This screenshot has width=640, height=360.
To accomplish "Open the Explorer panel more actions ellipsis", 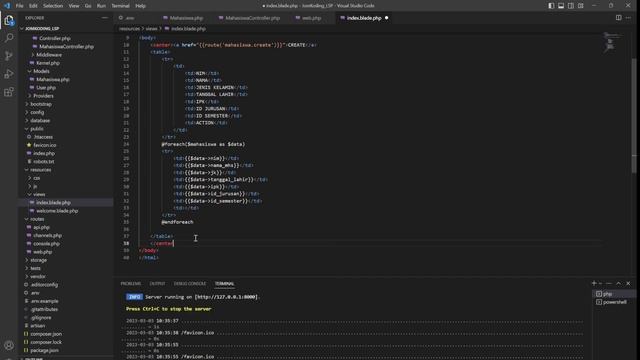I will 104,18.
